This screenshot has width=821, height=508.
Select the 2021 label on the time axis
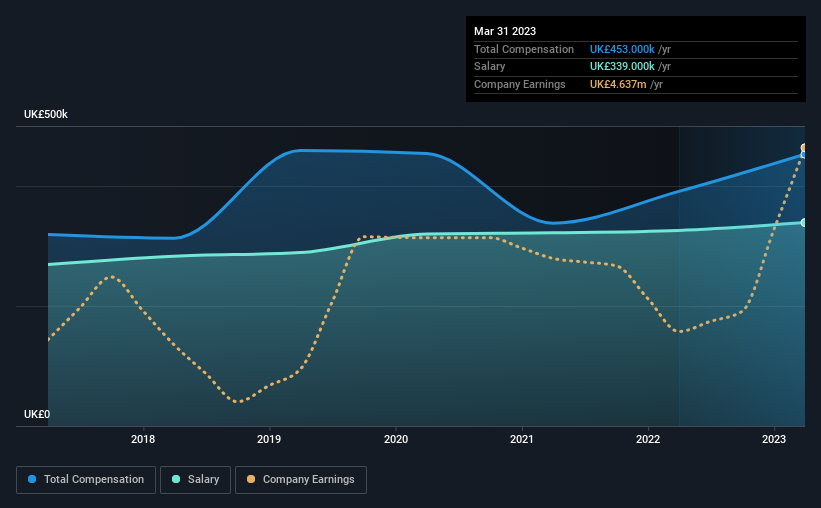tap(522, 439)
